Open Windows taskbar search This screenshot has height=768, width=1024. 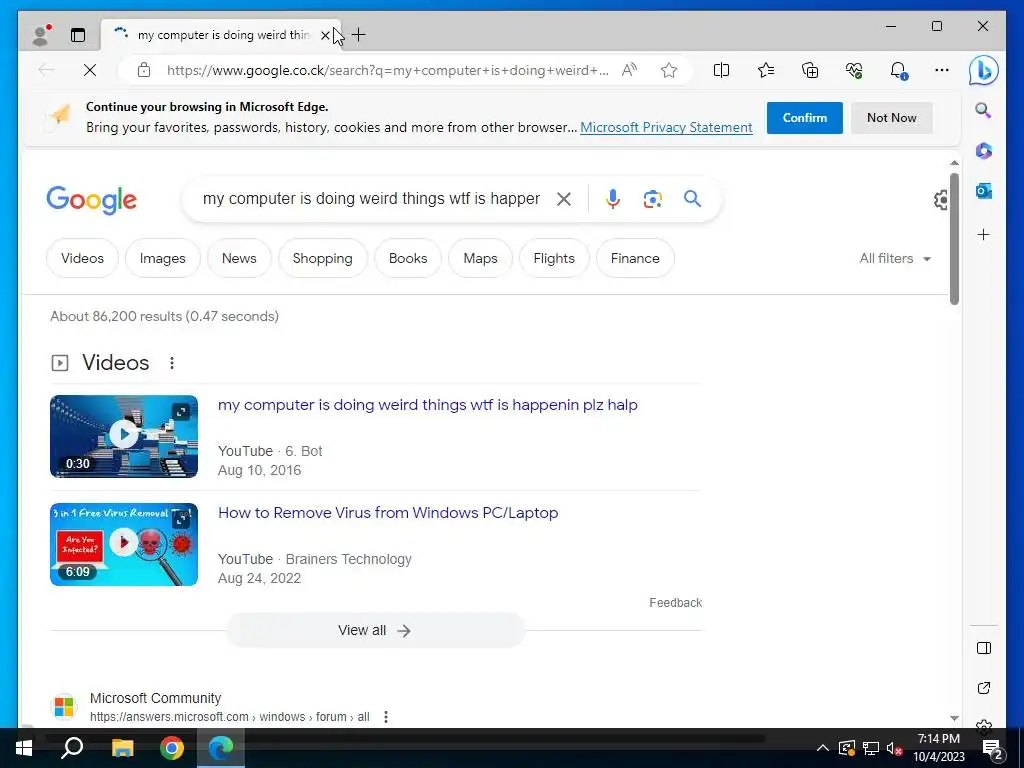pyautogui.click(x=72, y=748)
